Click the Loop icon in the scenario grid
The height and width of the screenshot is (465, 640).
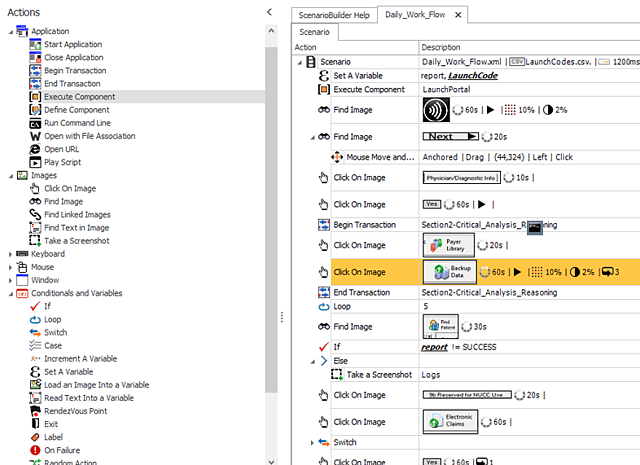pos(324,306)
